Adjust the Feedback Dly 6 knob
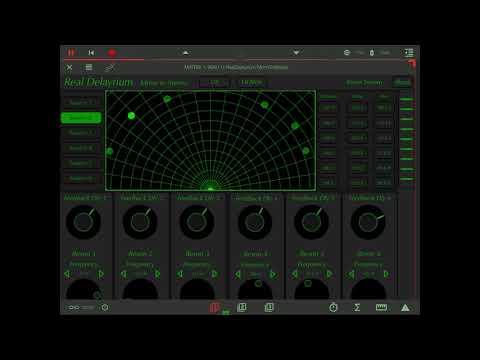480x360 pixels. click(368, 222)
